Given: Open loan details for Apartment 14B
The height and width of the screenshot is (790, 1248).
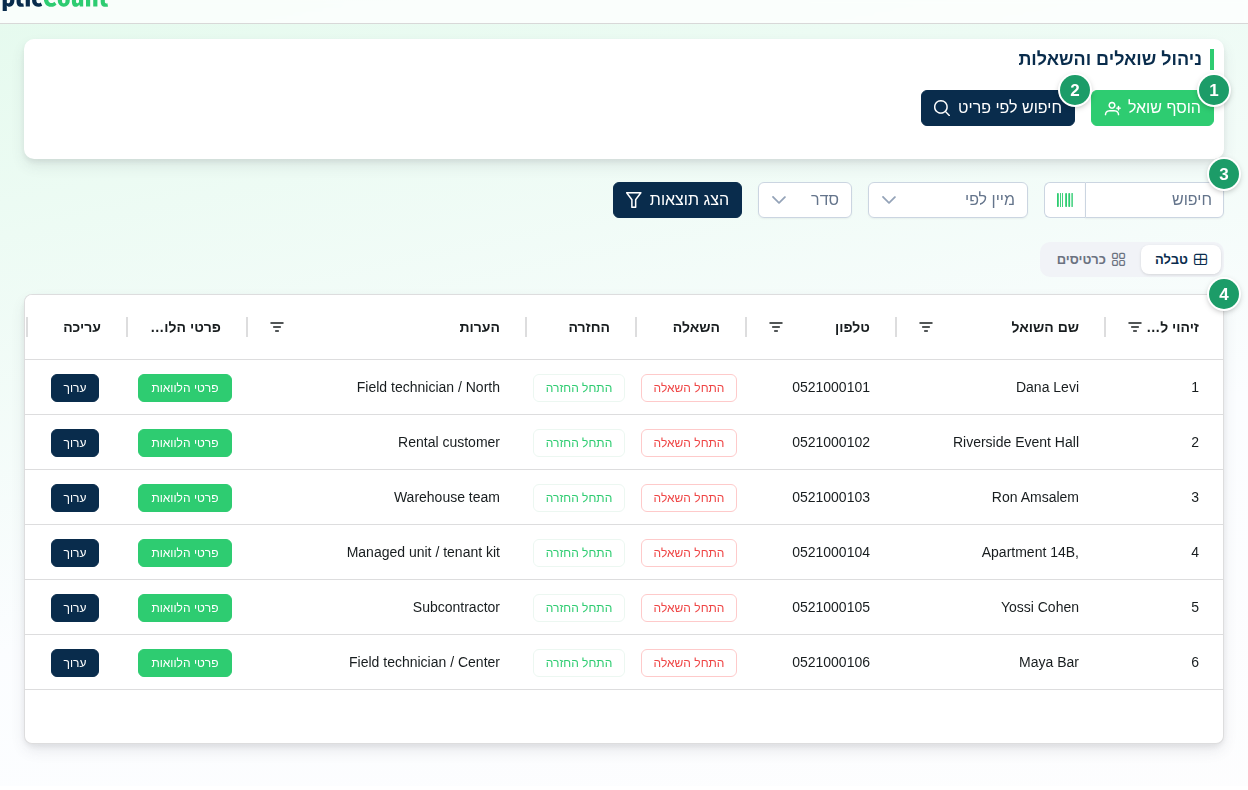Looking at the screenshot, I should tap(185, 553).
